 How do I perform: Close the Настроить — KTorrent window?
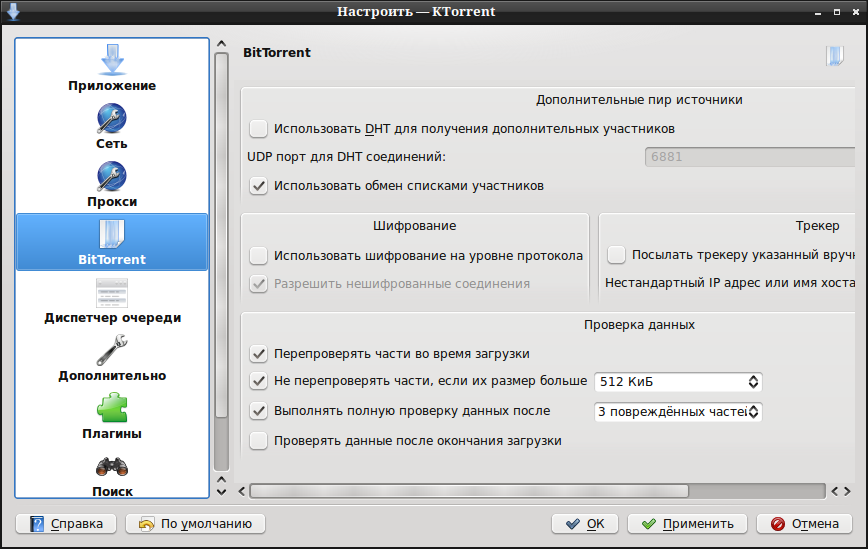coord(856,12)
